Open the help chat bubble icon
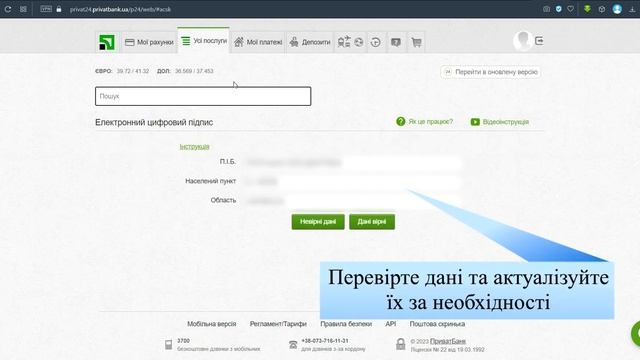The width and height of the screenshot is (640, 360). pos(396,42)
